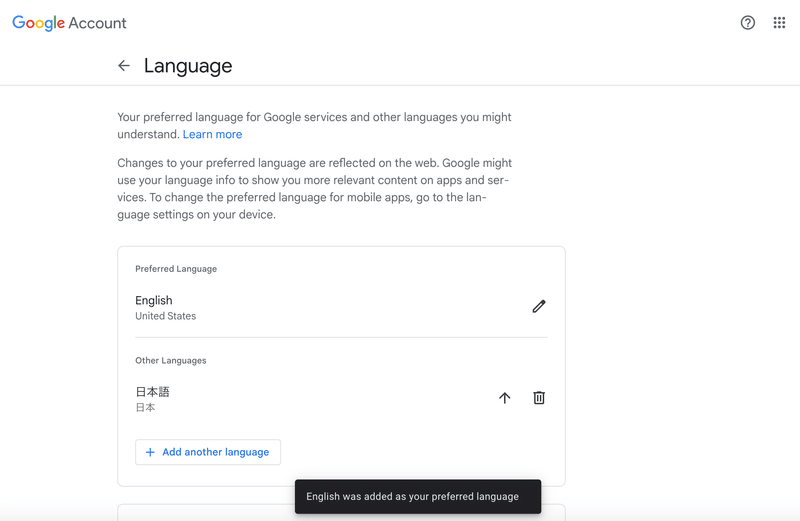Click the Google Account logo

point(69,23)
